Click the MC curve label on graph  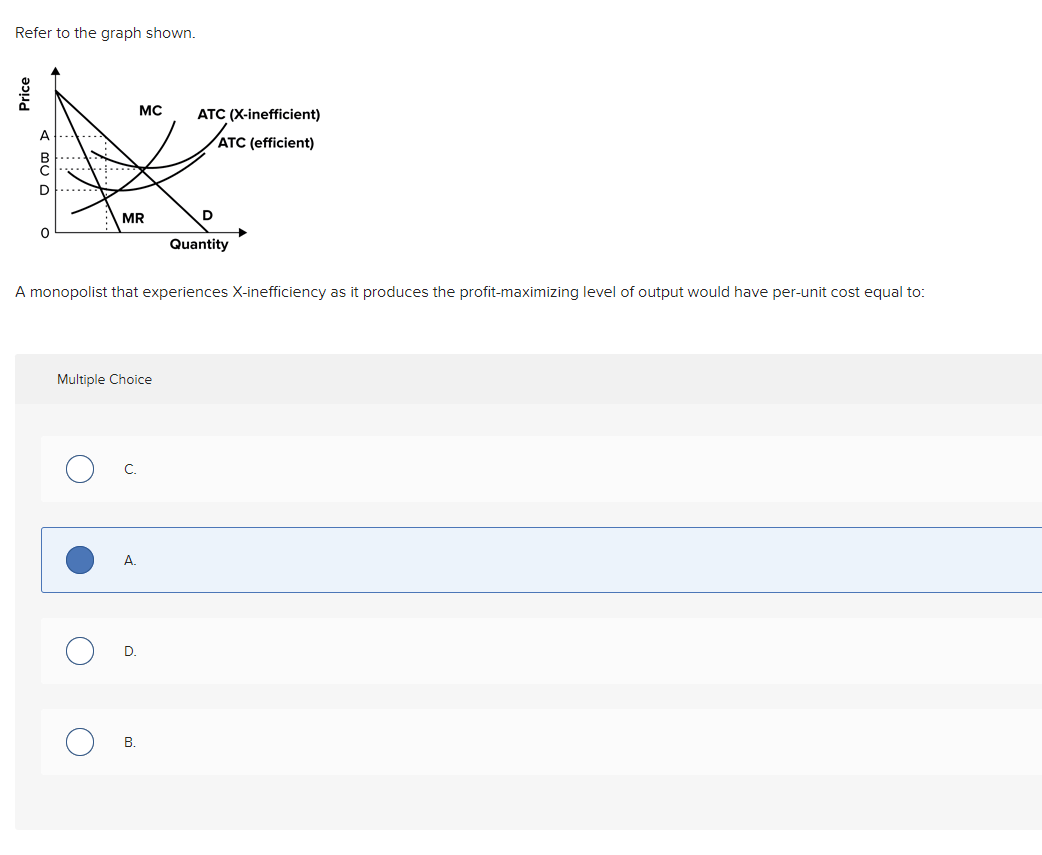click(x=150, y=111)
